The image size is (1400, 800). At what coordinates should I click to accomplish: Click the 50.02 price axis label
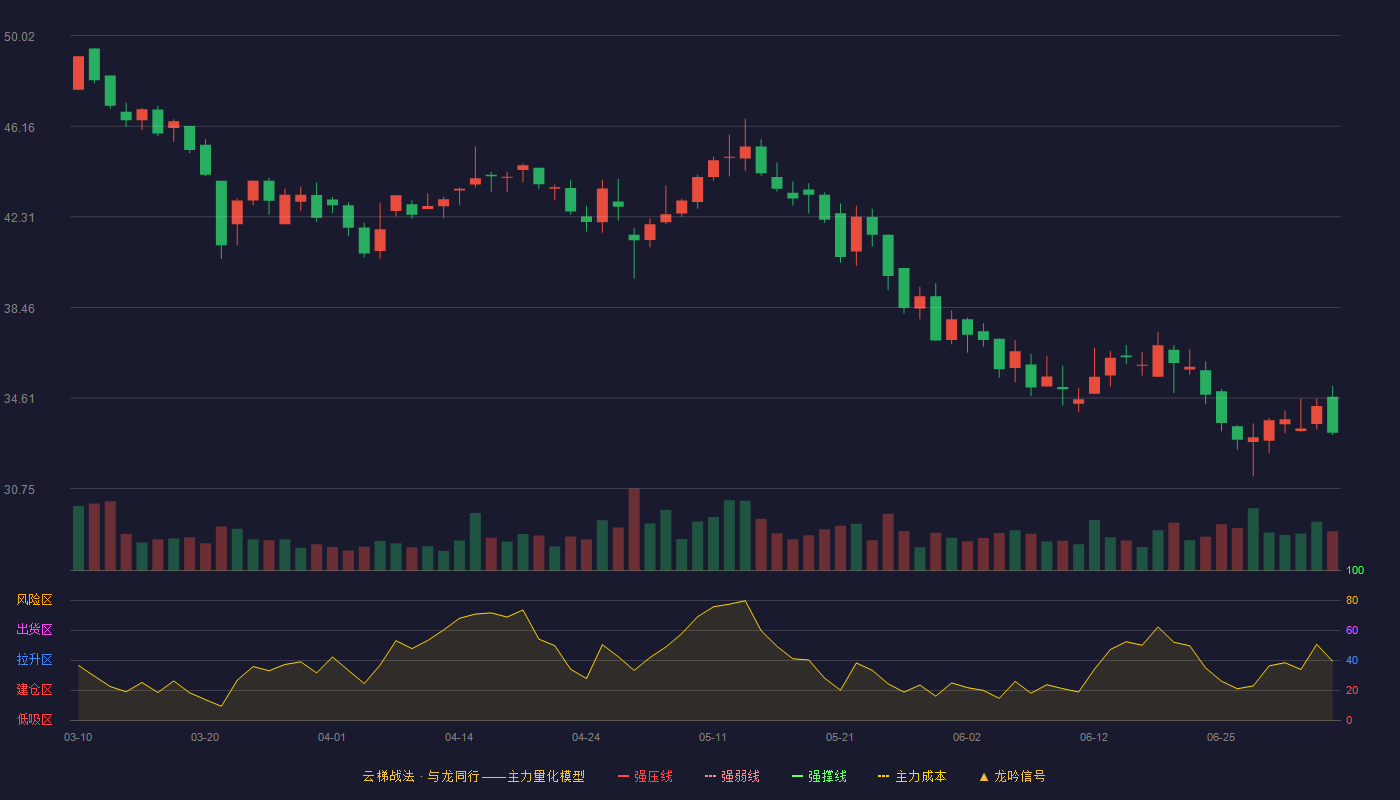tap(20, 37)
